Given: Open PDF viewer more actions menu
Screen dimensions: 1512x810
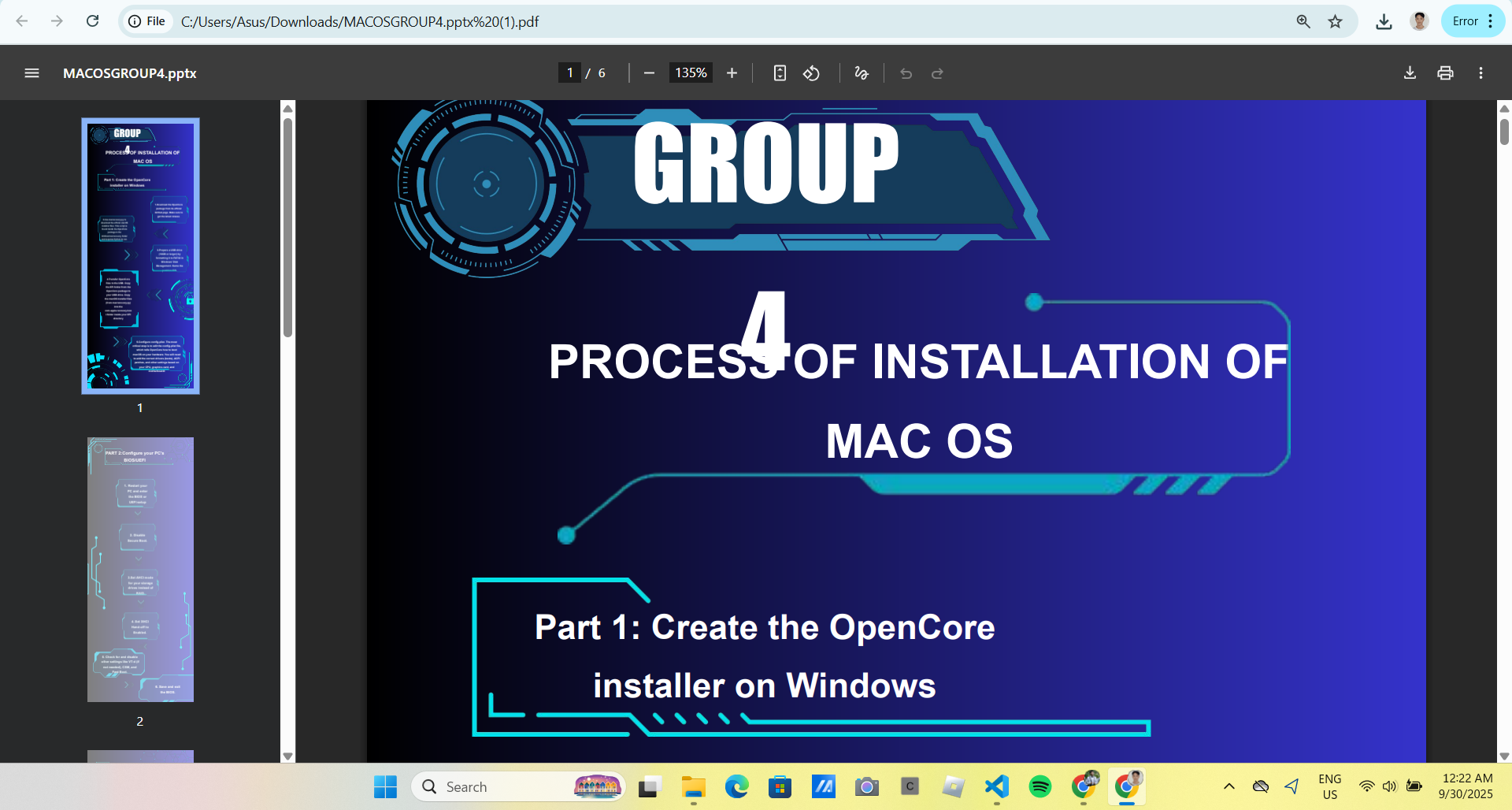Looking at the screenshot, I should 1480,73.
